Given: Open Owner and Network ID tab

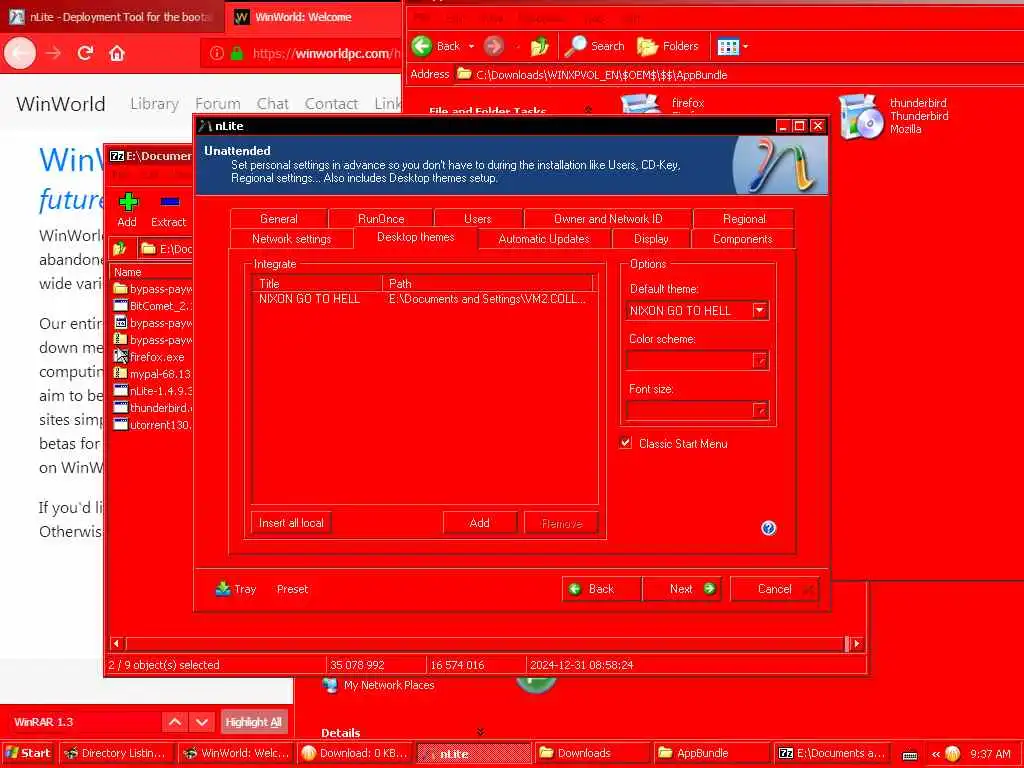Looking at the screenshot, I should pos(607,218).
